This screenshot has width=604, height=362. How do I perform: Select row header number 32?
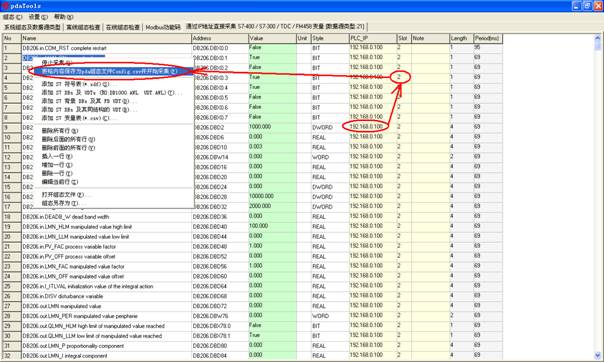pyautogui.click(x=12, y=356)
